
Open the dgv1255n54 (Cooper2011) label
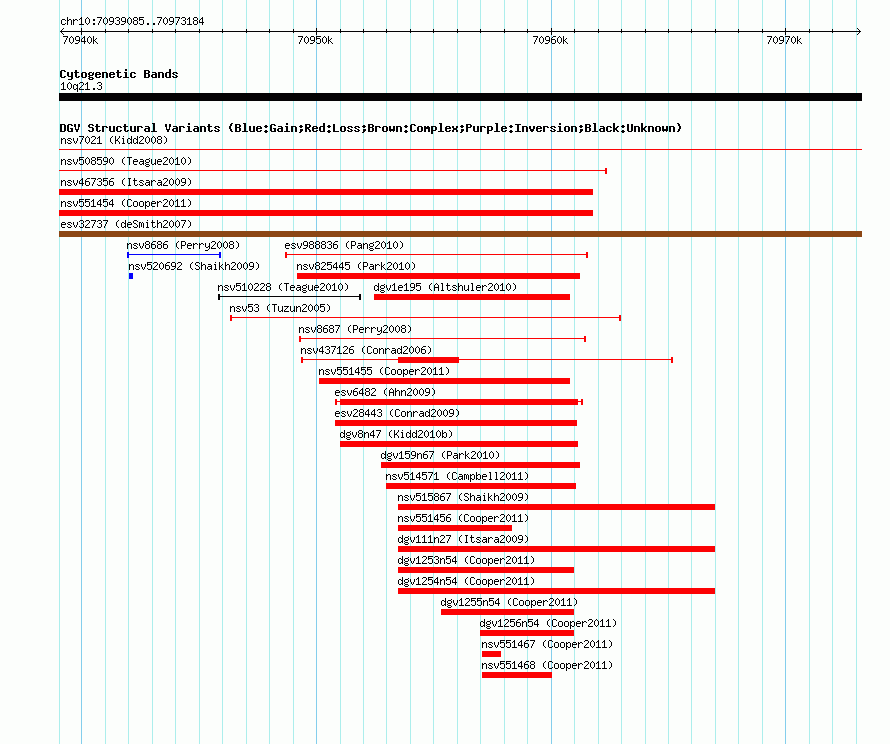pyautogui.click(x=509, y=602)
